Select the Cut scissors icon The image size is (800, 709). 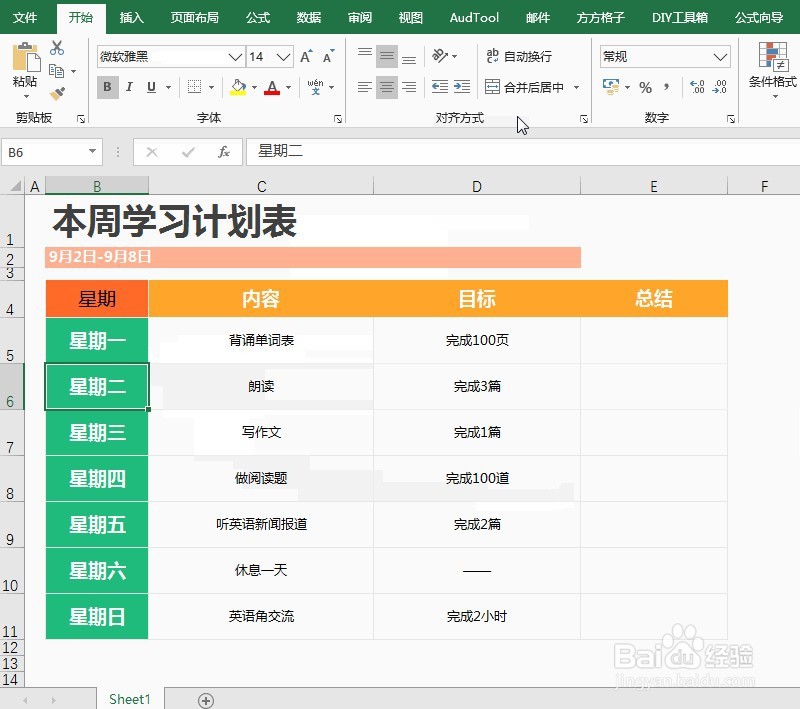click(x=56, y=48)
